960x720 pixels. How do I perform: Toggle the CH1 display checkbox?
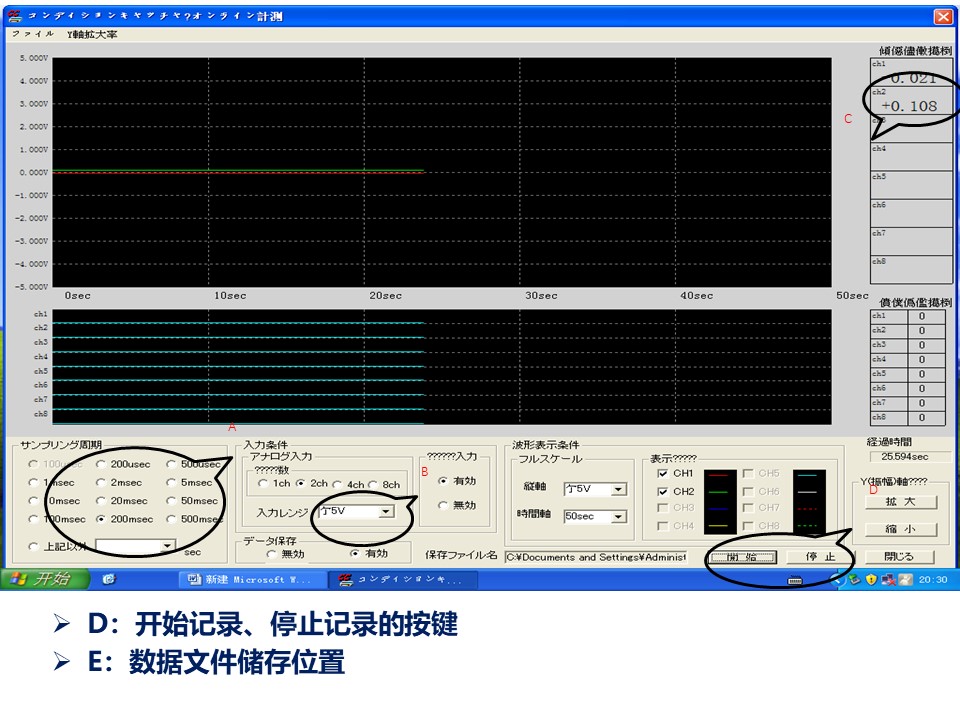pos(662,473)
